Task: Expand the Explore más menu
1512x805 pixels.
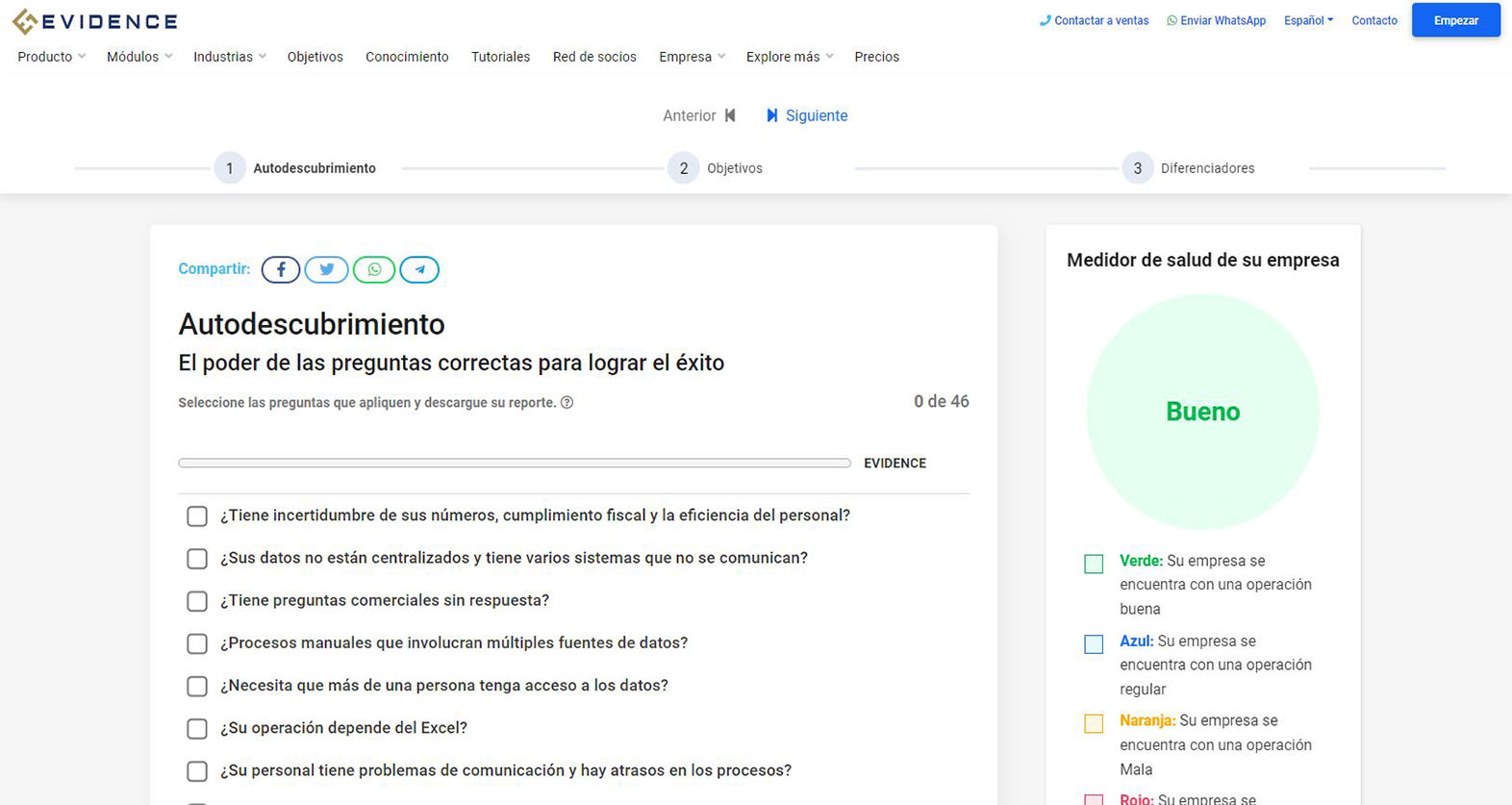Action: (790, 57)
